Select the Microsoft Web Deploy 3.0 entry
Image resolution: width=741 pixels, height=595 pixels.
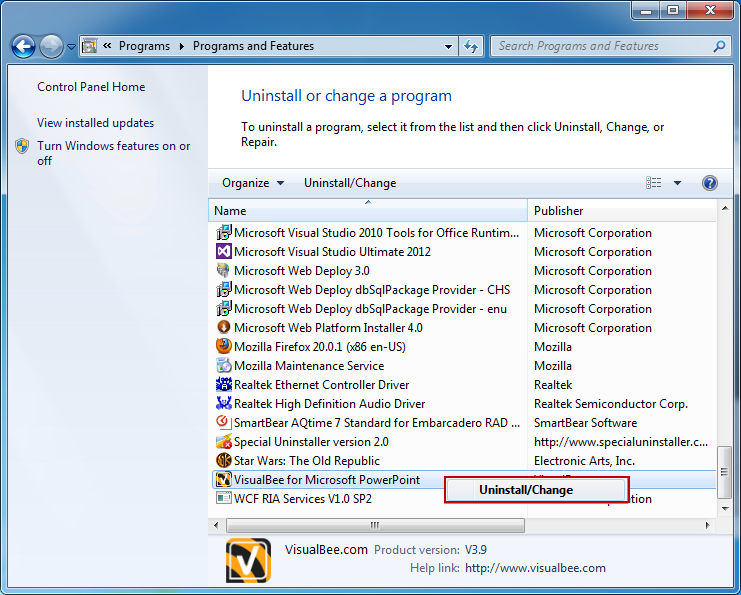tap(302, 271)
